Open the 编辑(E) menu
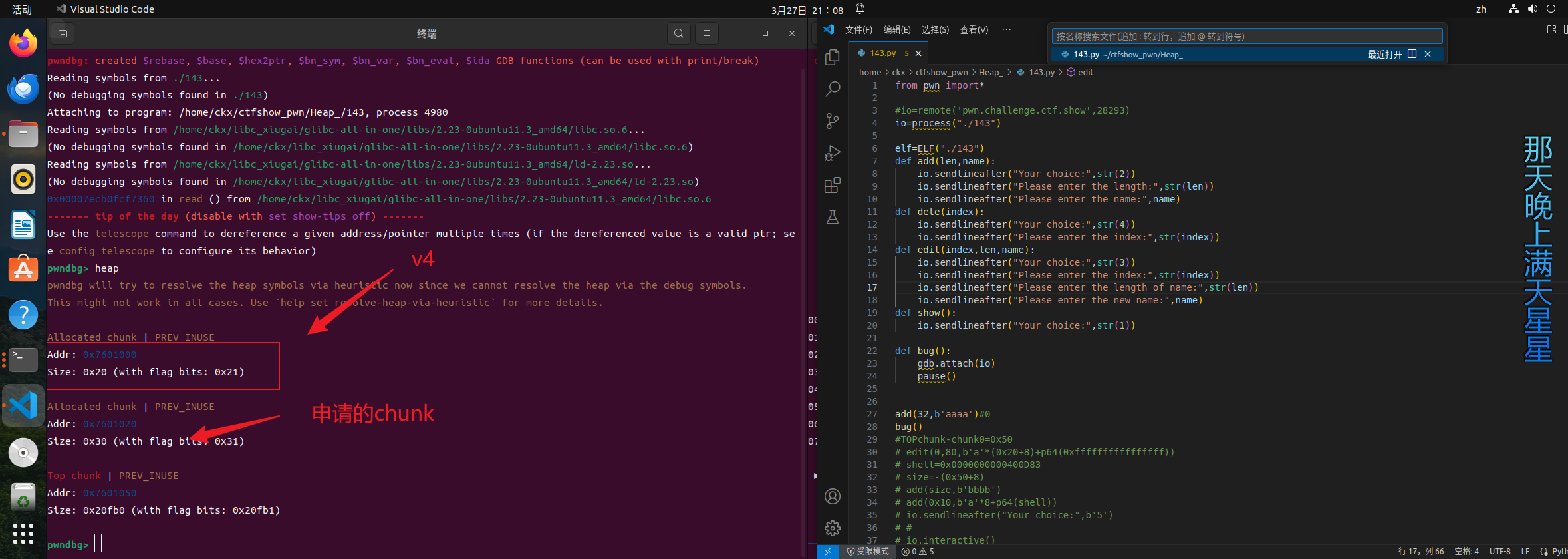The width and height of the screenshot is (1568, 559). point(897,29)
